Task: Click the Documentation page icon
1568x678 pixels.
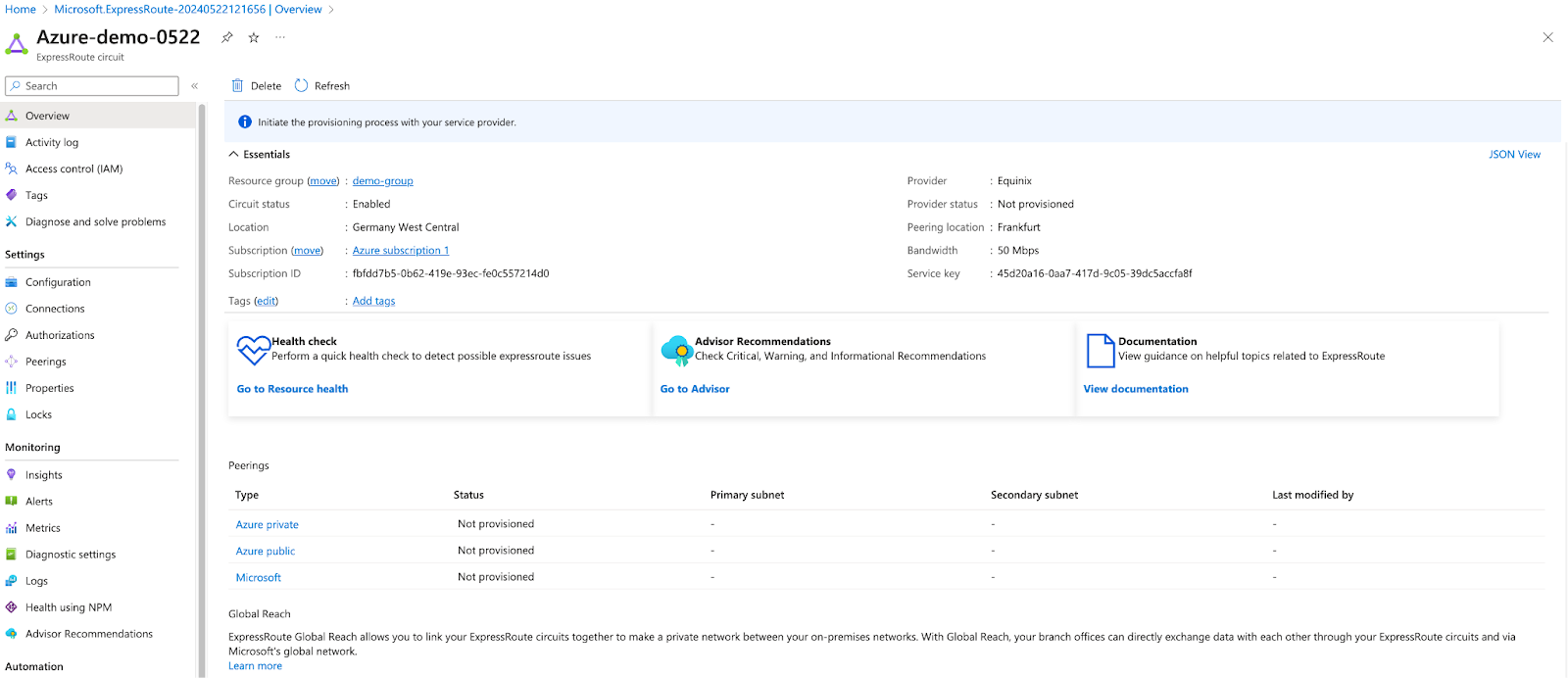Action: click(x=1101, y=350)
